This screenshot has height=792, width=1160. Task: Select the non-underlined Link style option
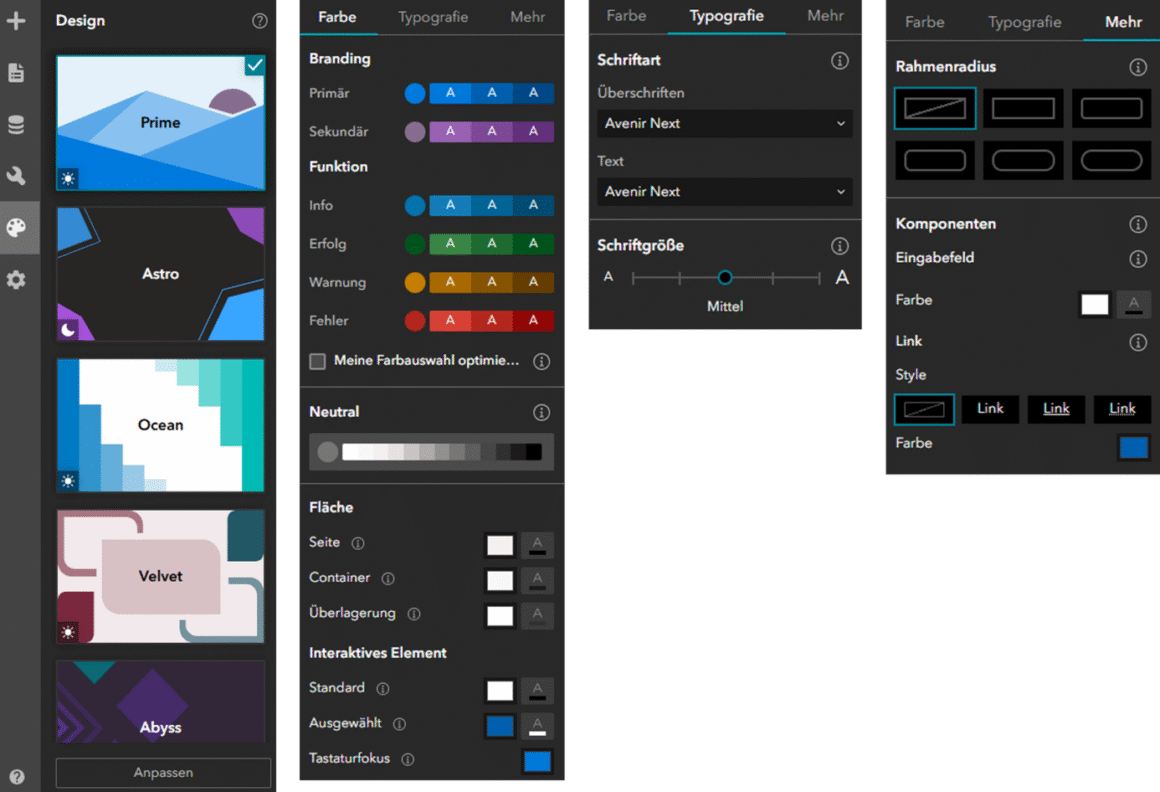(990, 409)
